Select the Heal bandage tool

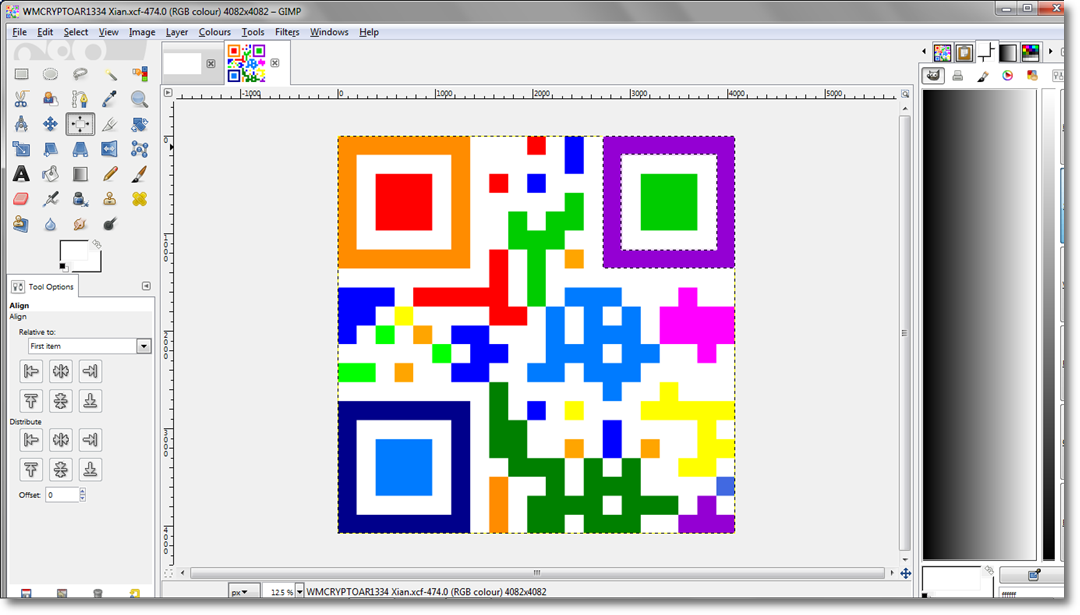click(139, 199)
